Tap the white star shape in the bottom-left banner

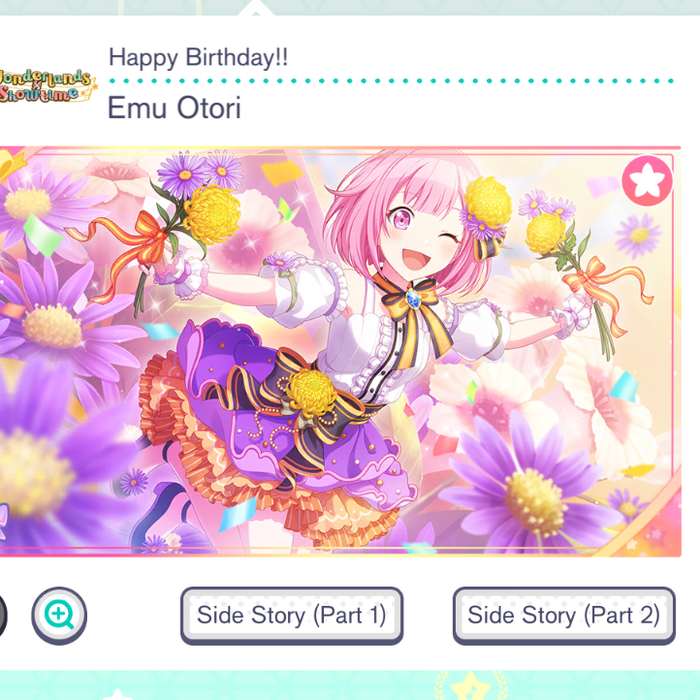[x=117, y=694]
